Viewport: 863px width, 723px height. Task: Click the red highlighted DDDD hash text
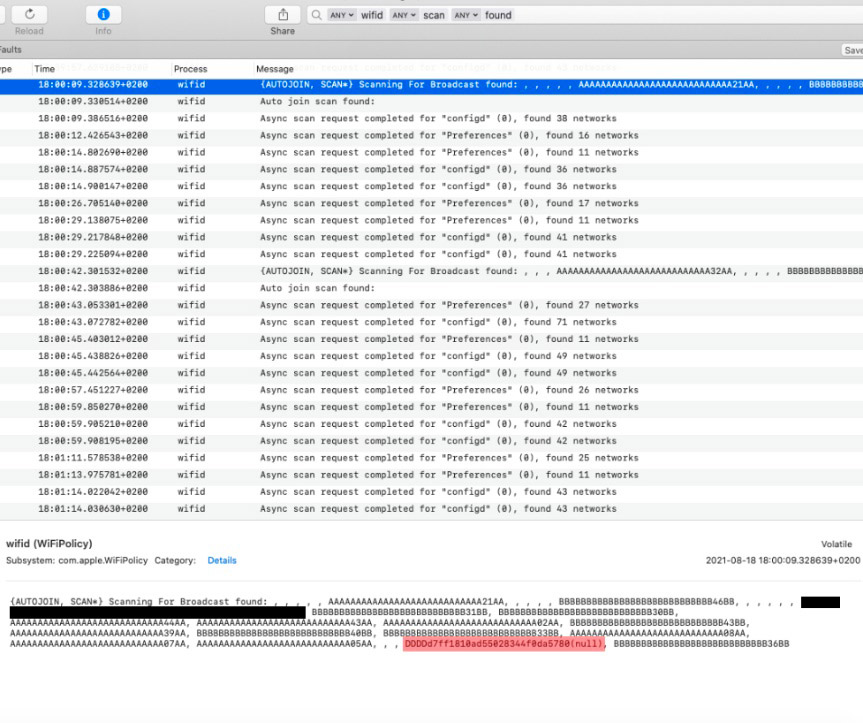click(504, 644)
